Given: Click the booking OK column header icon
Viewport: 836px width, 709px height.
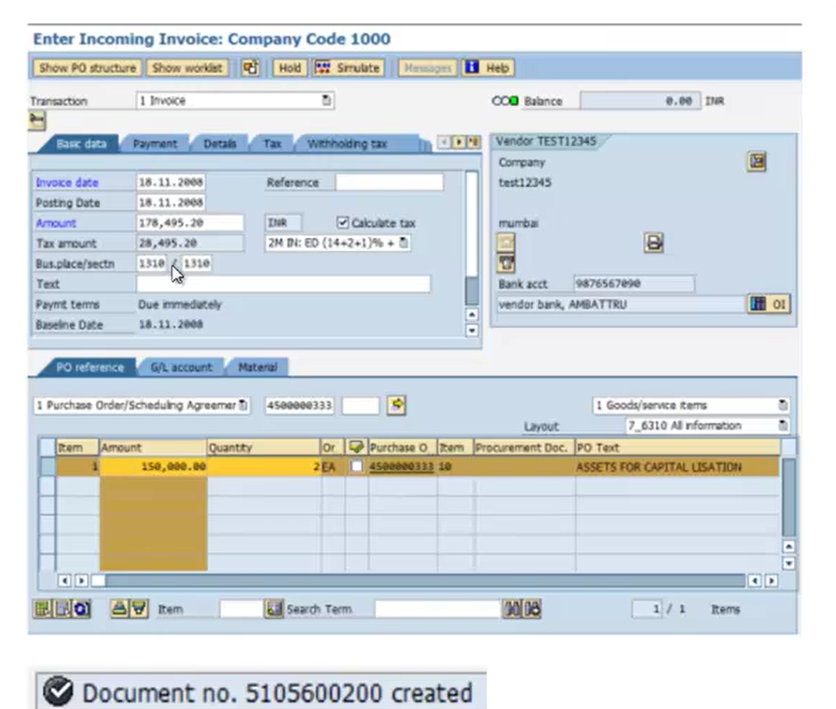Looking at the screenshot, I should pos(356,447).
